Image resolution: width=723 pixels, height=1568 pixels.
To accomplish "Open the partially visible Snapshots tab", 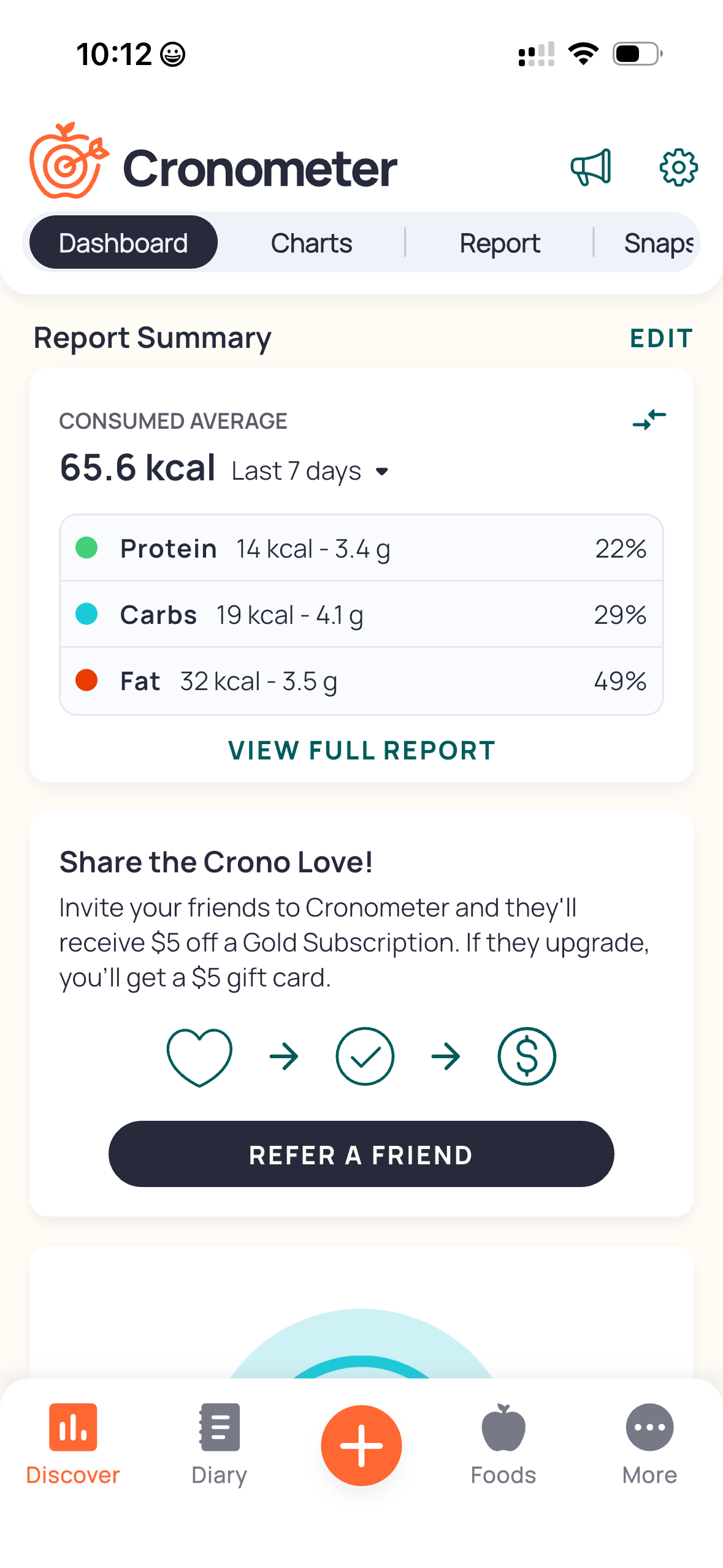I will [x=659, y=243].
